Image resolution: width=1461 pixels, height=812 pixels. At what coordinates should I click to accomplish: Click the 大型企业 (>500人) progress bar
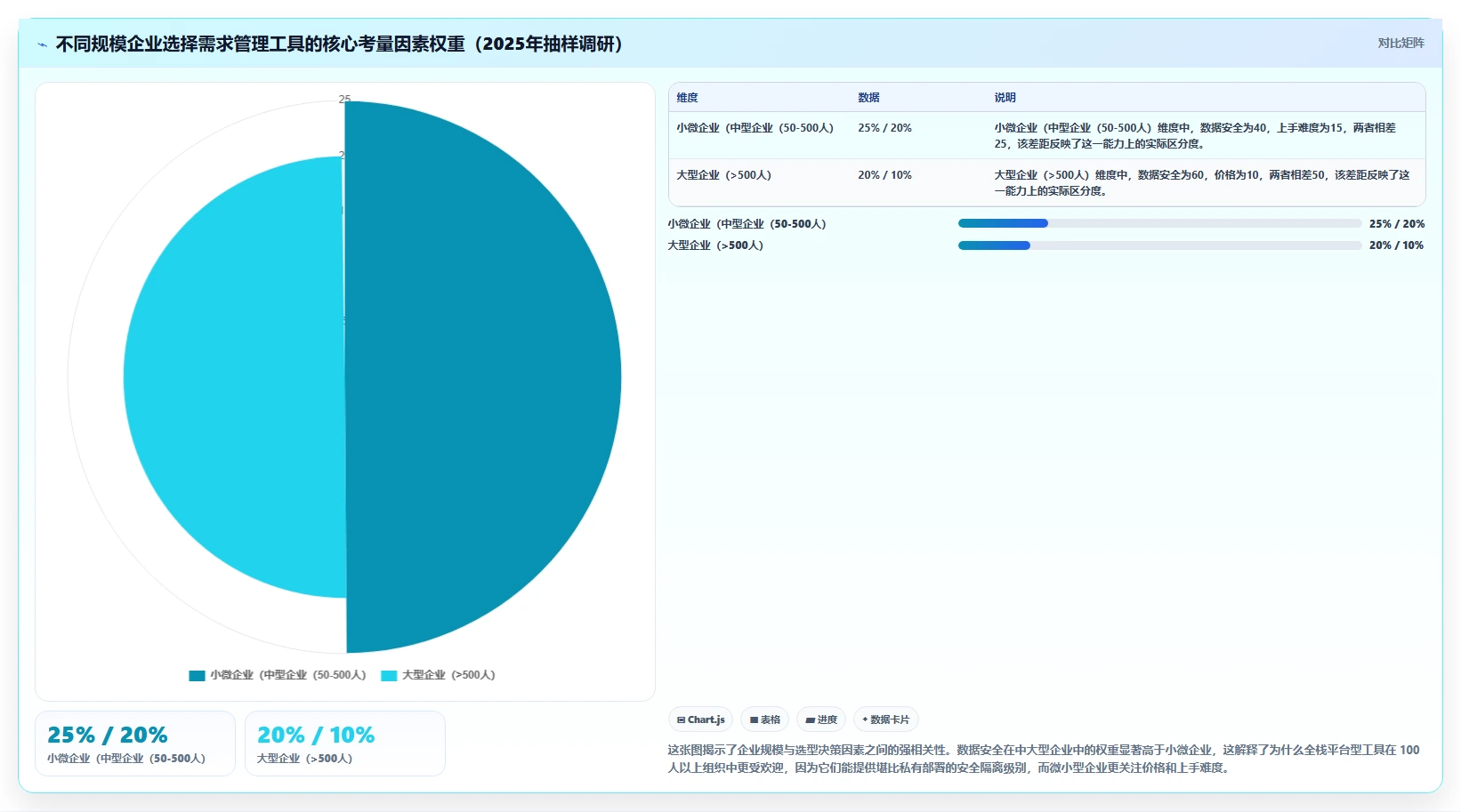1159,245
